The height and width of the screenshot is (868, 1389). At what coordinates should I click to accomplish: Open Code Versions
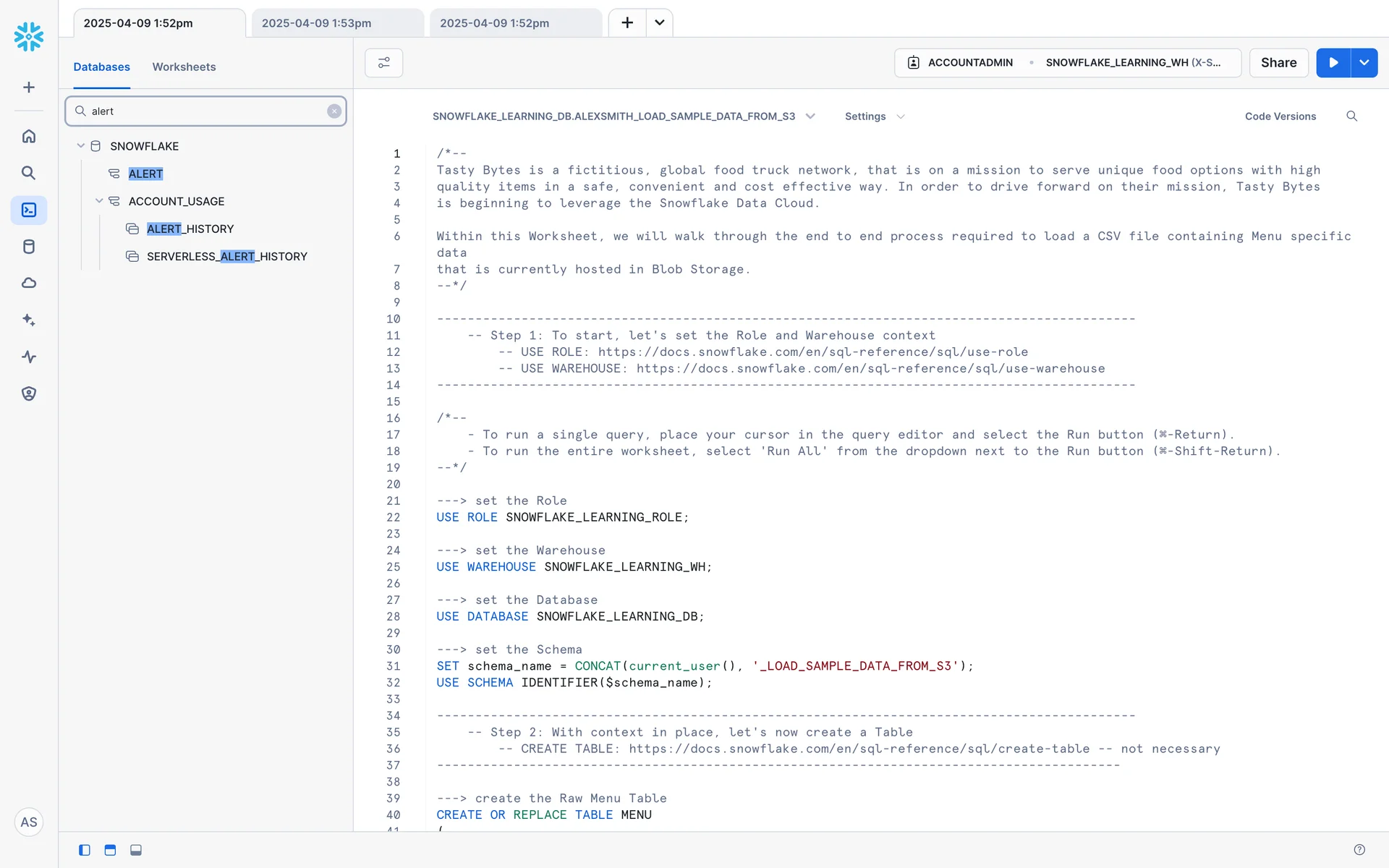(1280, 116)
